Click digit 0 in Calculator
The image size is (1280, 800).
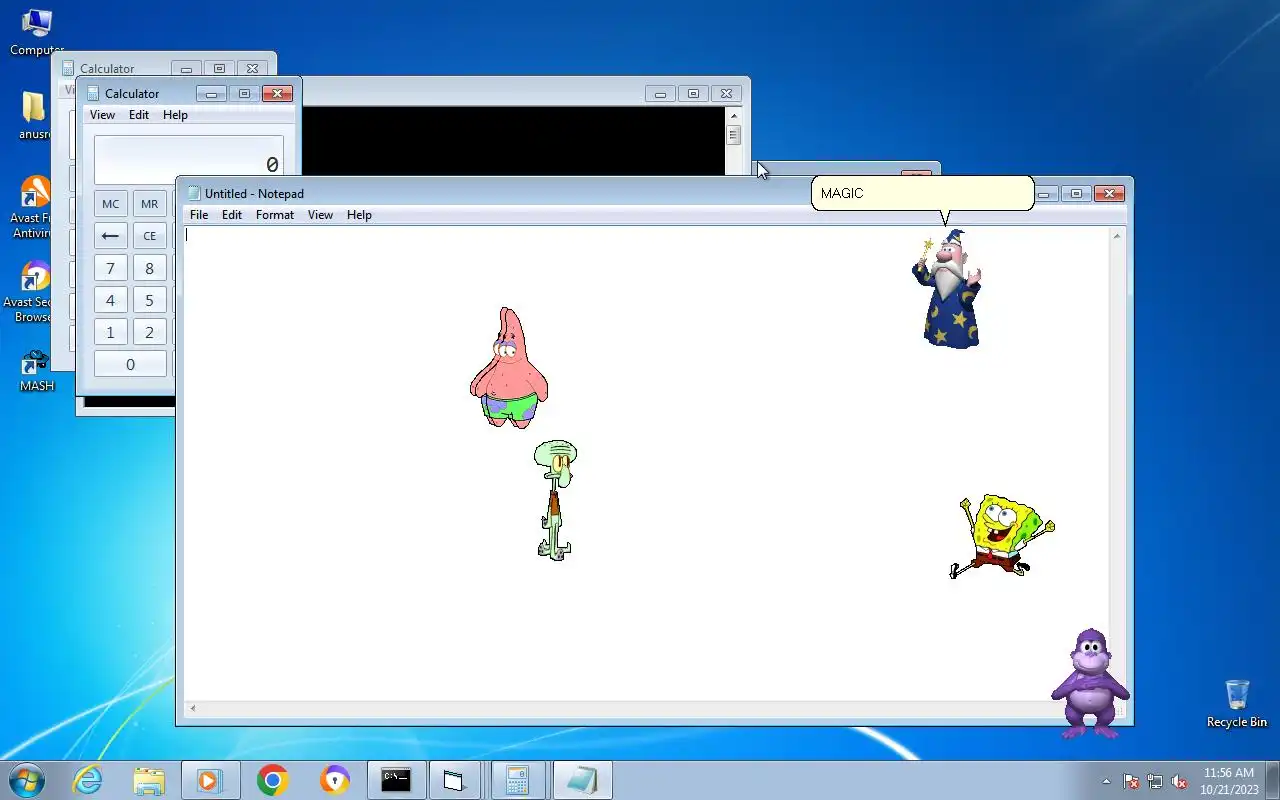(x=130, y=364)
